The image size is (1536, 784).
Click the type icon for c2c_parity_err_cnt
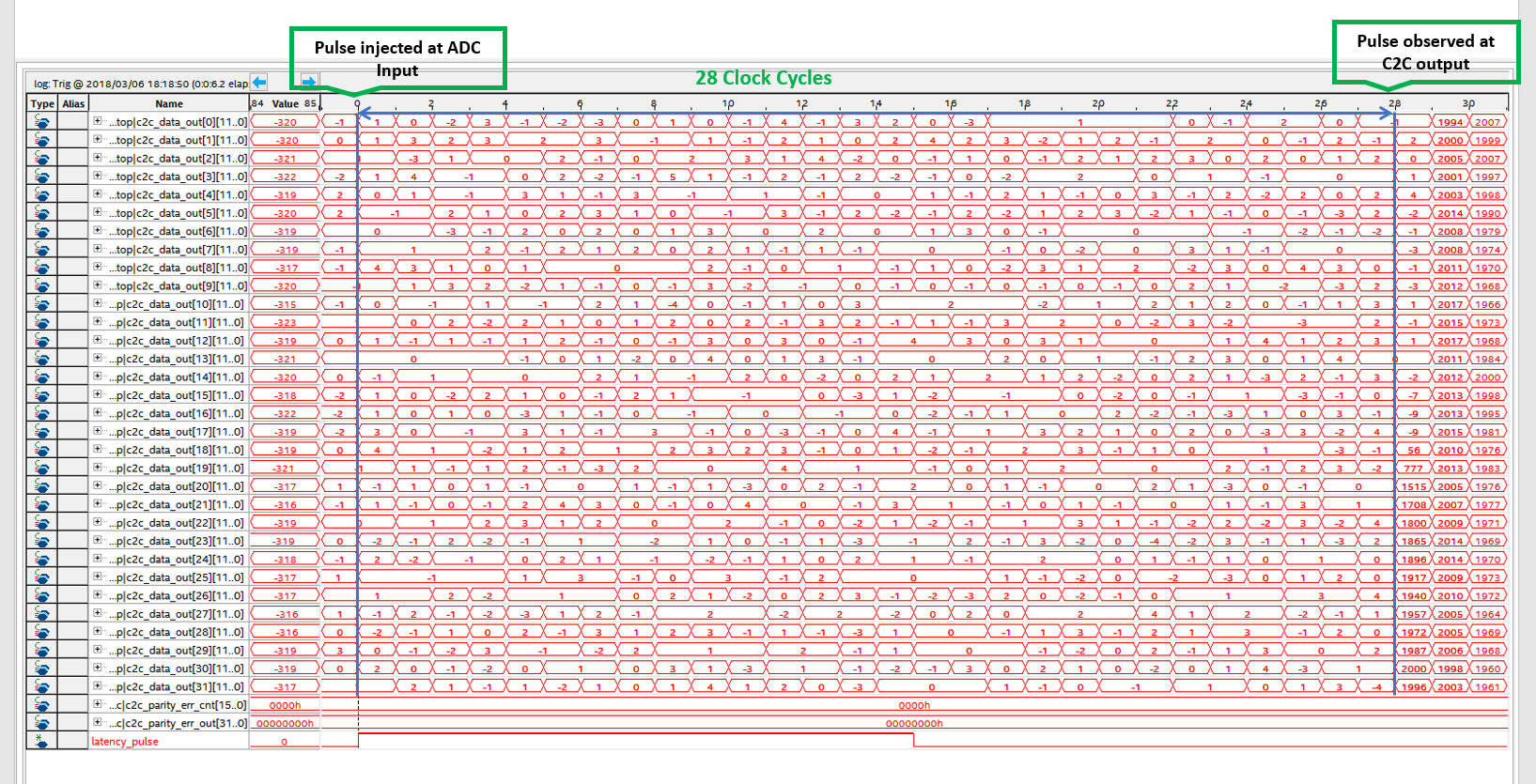click(x=42, y=705)
